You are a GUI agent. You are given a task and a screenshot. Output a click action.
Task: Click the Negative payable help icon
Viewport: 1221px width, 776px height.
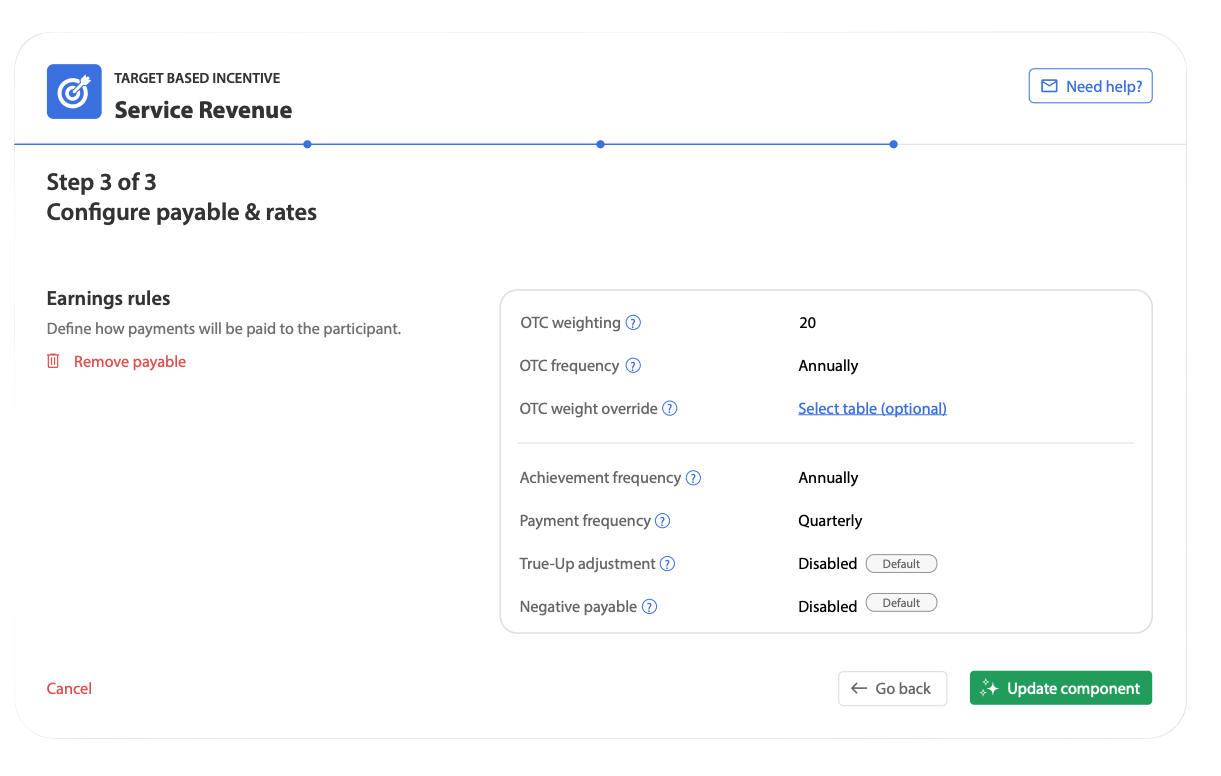click(649, 606)
